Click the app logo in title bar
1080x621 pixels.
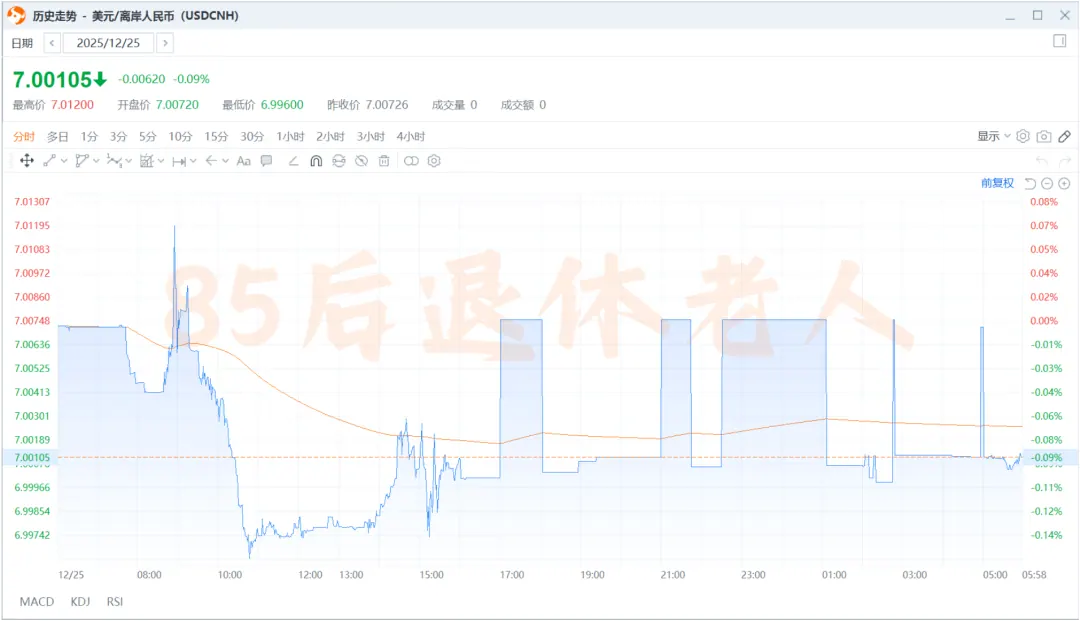16,15
